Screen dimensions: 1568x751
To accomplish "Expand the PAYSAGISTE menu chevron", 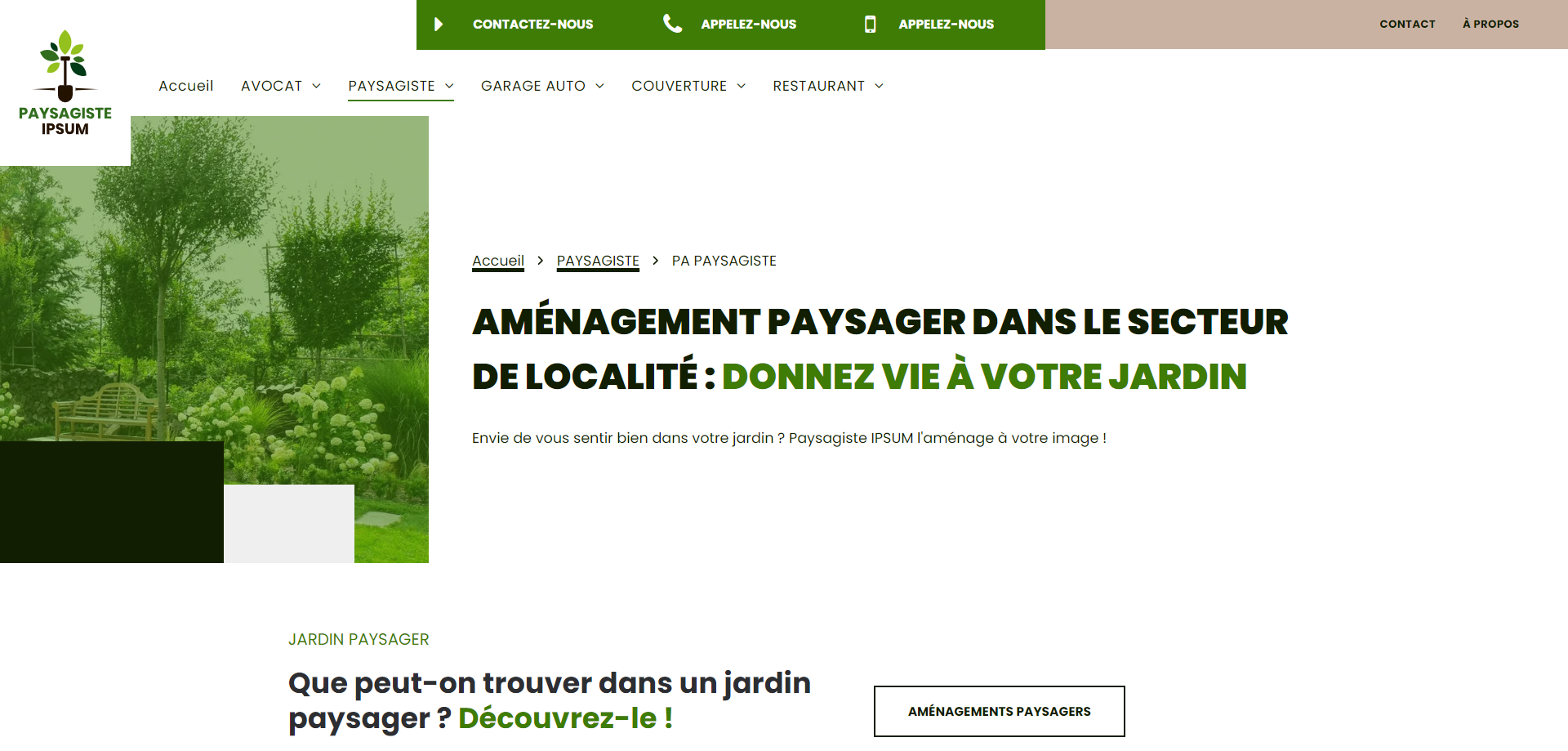I will [x=449, y=87].
